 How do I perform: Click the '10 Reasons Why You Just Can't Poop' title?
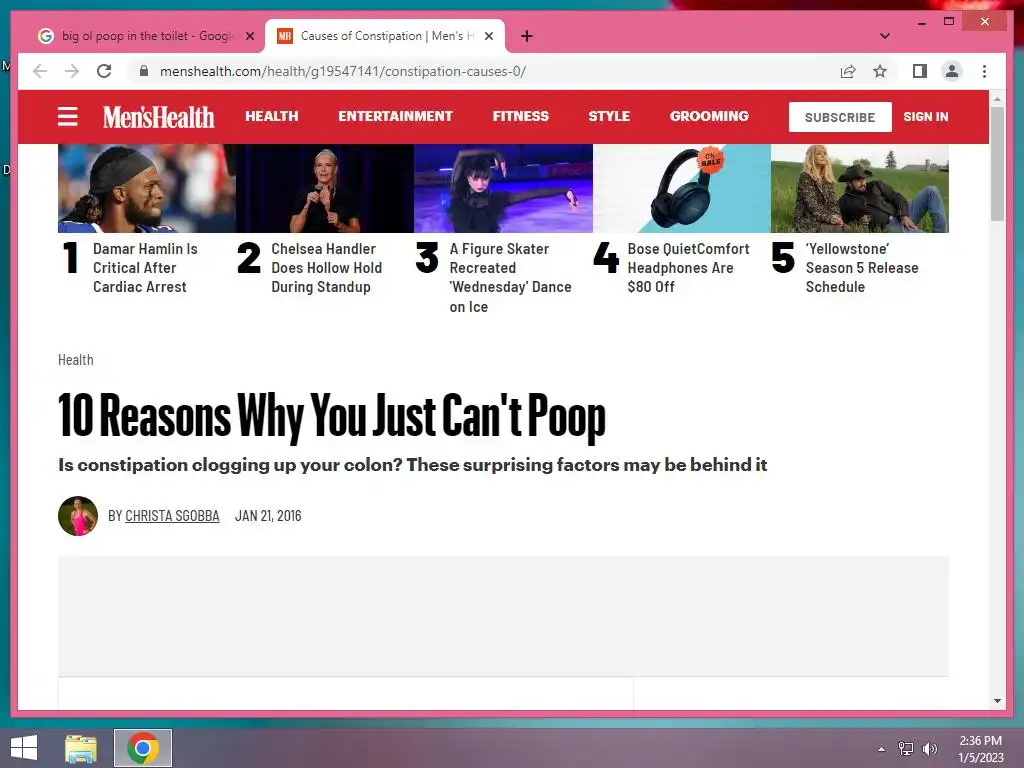[x=332, y=416]
